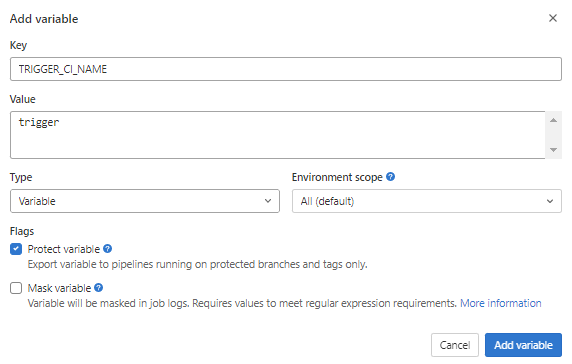Click Protect variable help icon

107,249
